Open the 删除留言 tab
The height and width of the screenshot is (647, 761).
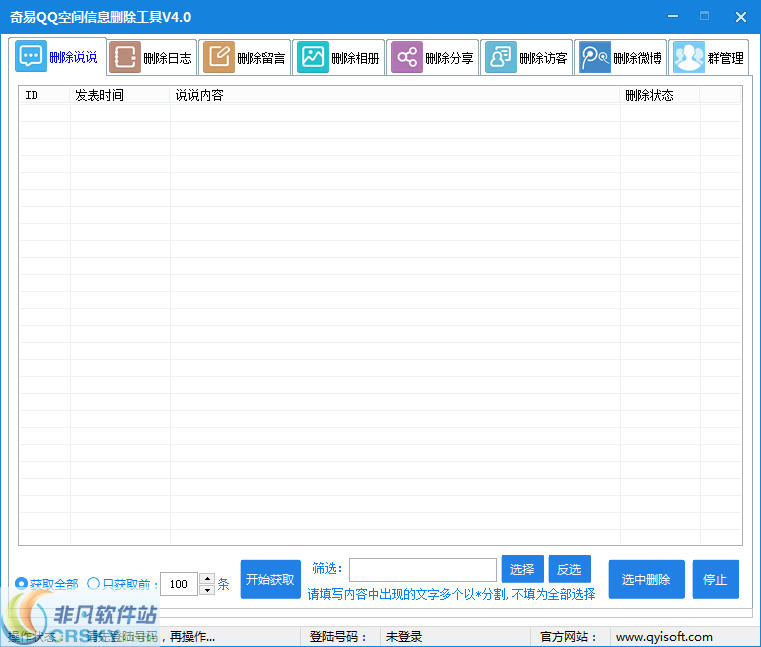[x=245, y=57]
